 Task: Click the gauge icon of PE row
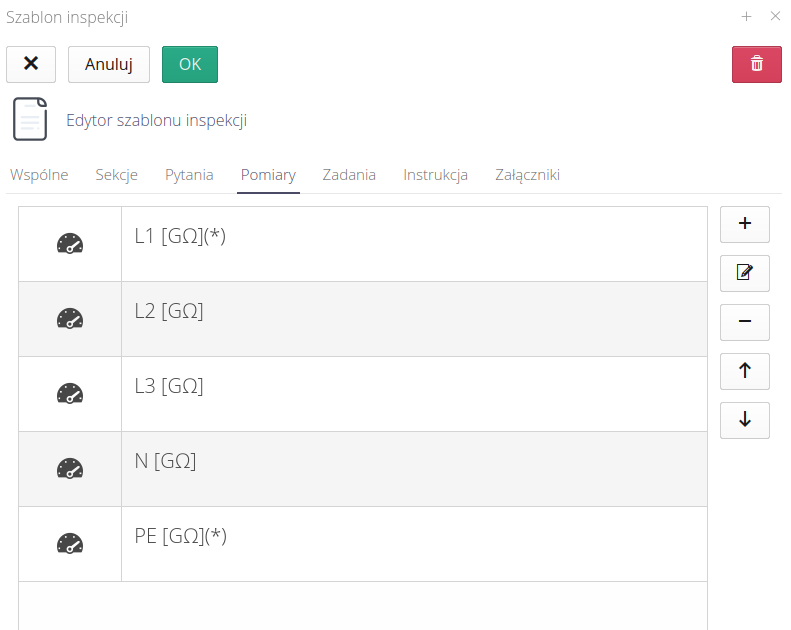tap(70, 544)
